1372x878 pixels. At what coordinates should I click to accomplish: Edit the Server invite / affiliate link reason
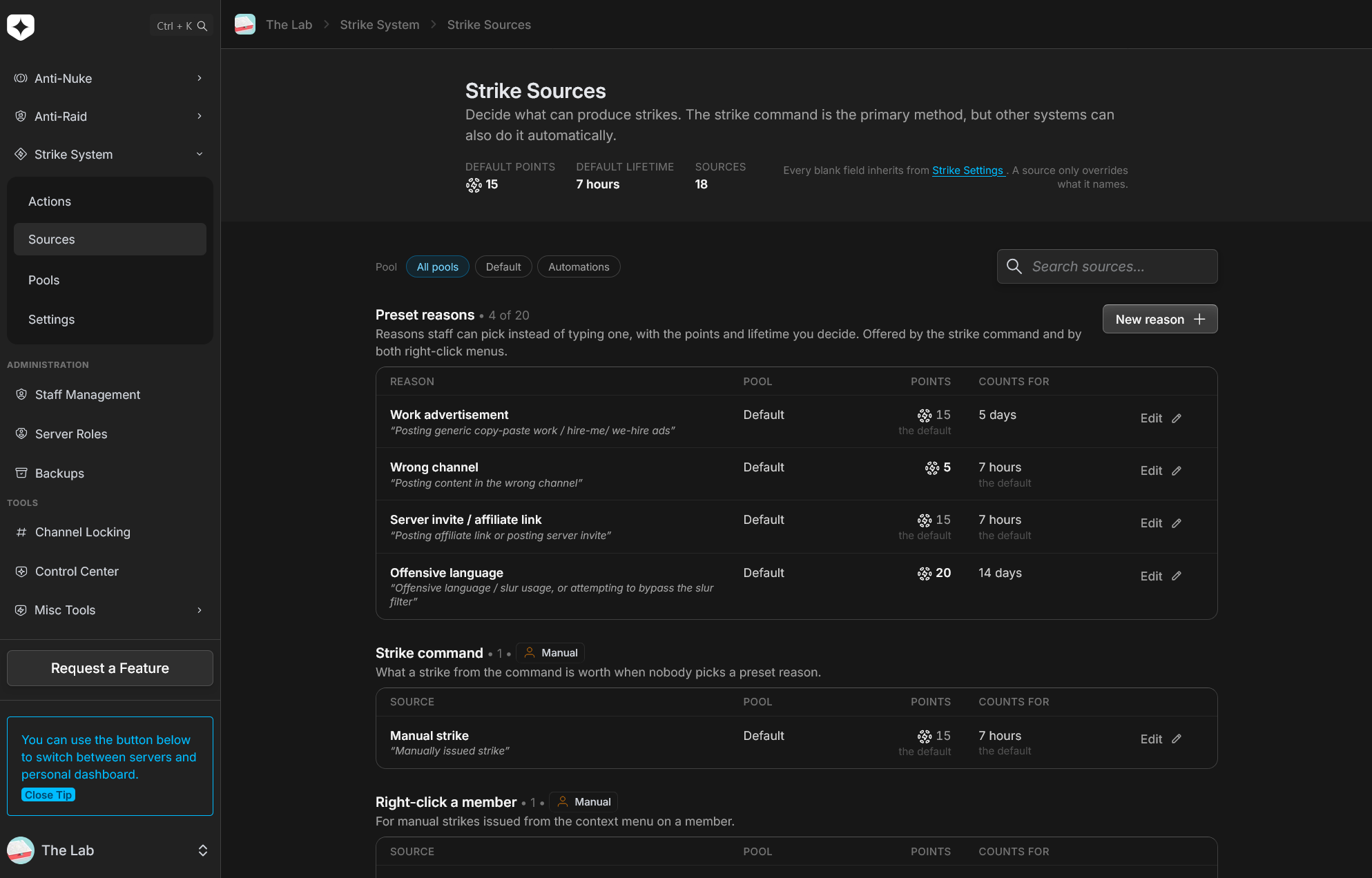point(1161,523)
